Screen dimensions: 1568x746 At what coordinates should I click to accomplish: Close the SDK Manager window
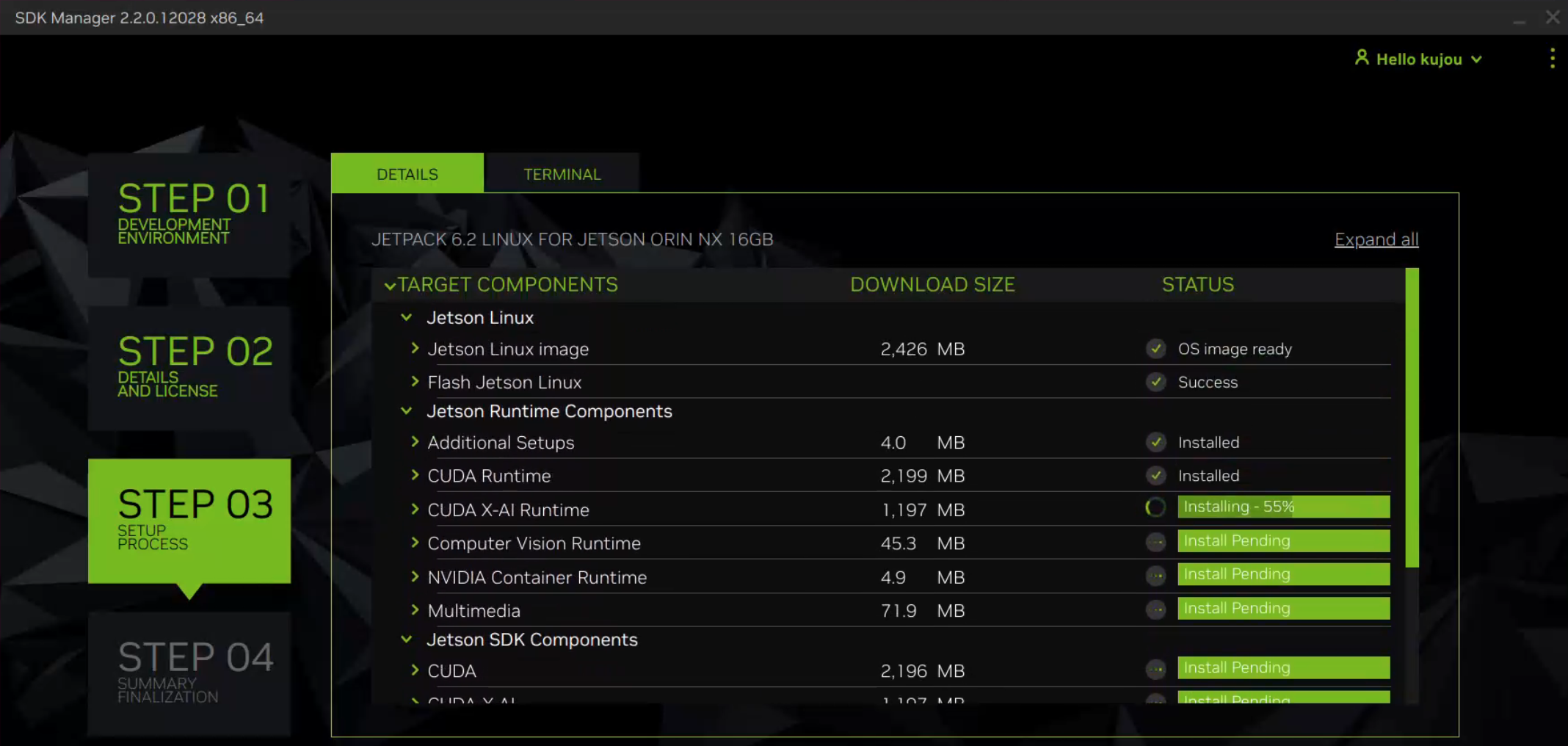pyautogui.click(x=1552, y=17)
